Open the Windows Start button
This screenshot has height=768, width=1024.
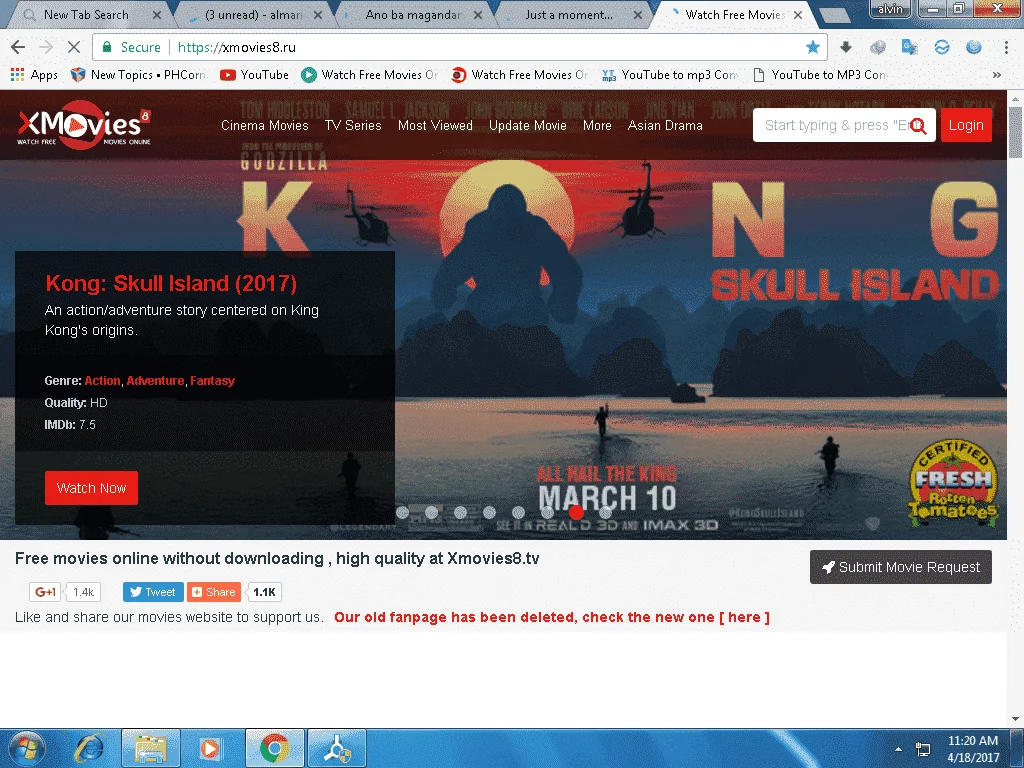[26, 748]
